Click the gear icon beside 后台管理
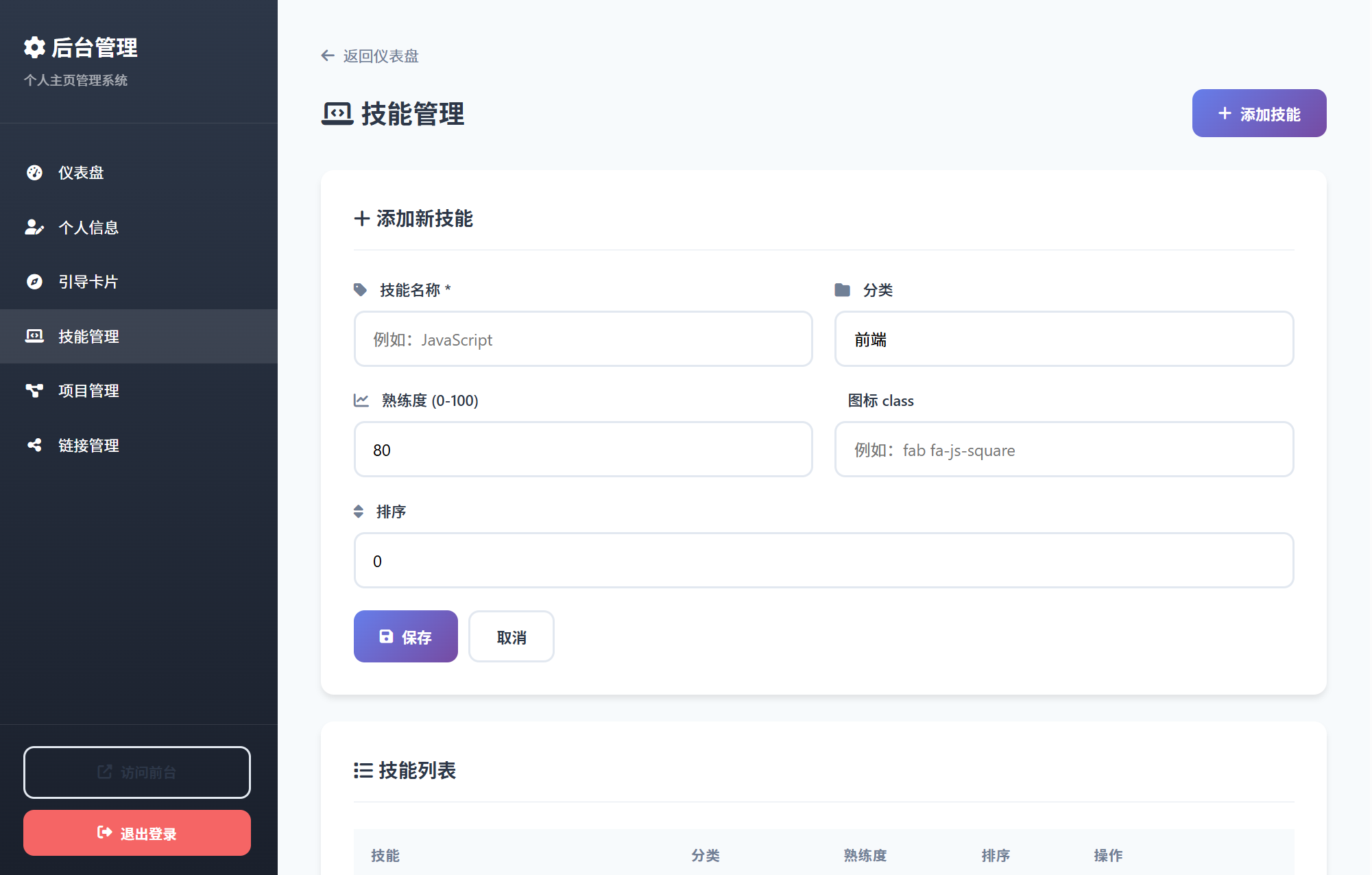Screen dimensions: 1372x875 click(34, 47)
